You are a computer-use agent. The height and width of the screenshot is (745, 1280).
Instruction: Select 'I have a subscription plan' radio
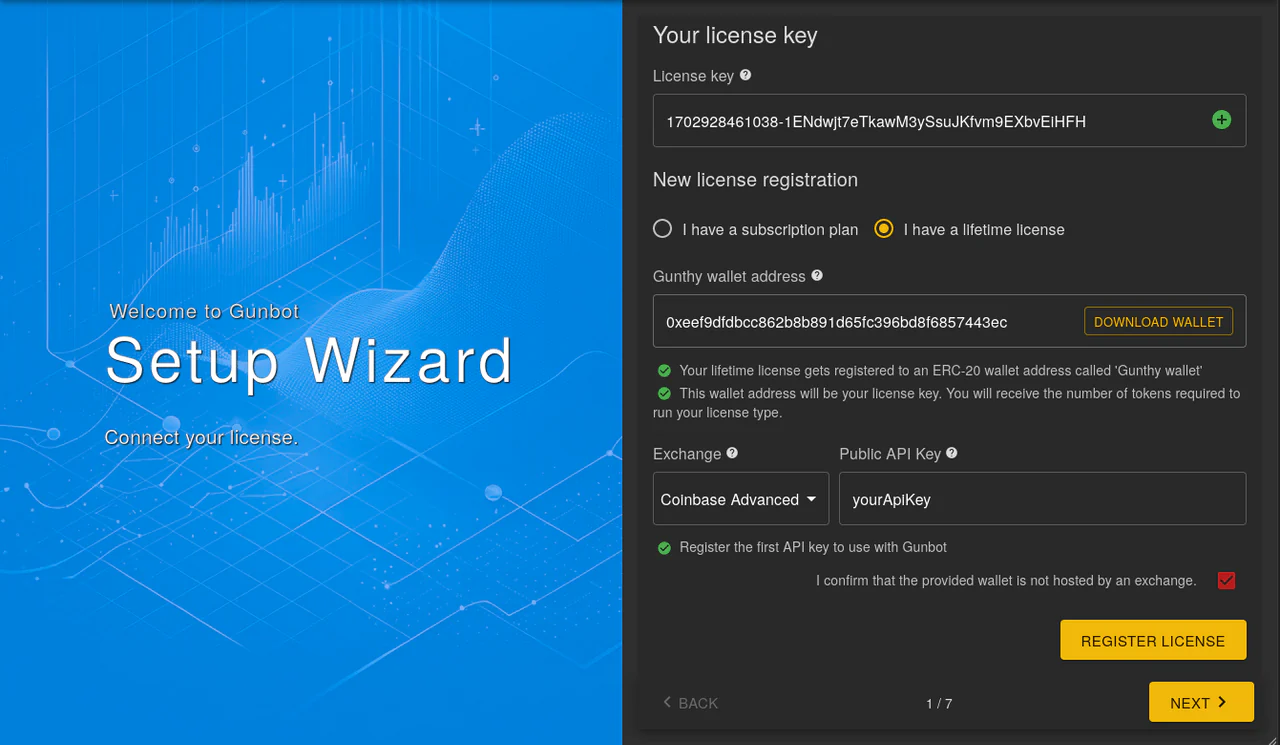pos(662,228)
